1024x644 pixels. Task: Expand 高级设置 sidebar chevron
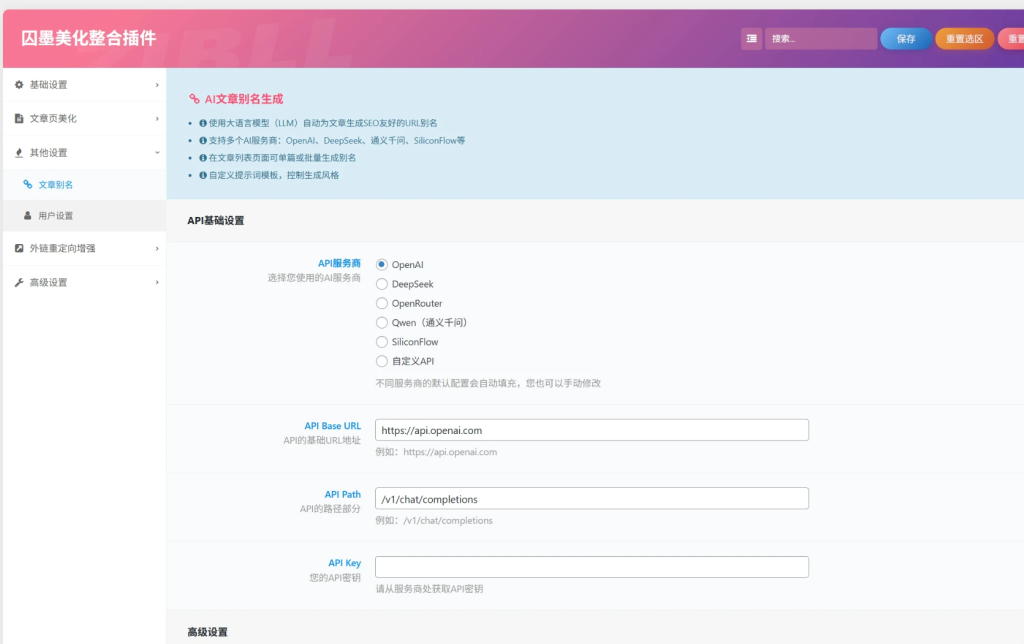[x=157, y=283]
